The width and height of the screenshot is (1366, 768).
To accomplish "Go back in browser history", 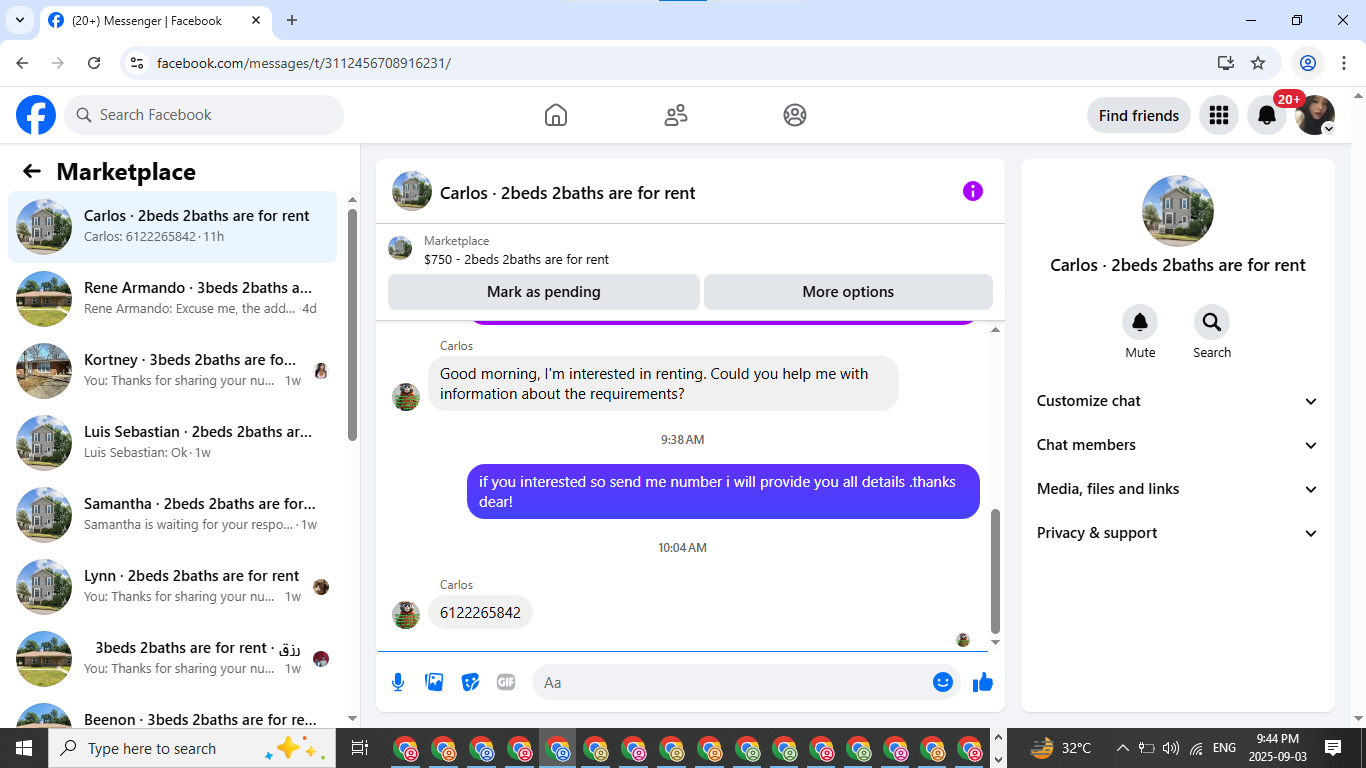I will [x=22, y=63].
